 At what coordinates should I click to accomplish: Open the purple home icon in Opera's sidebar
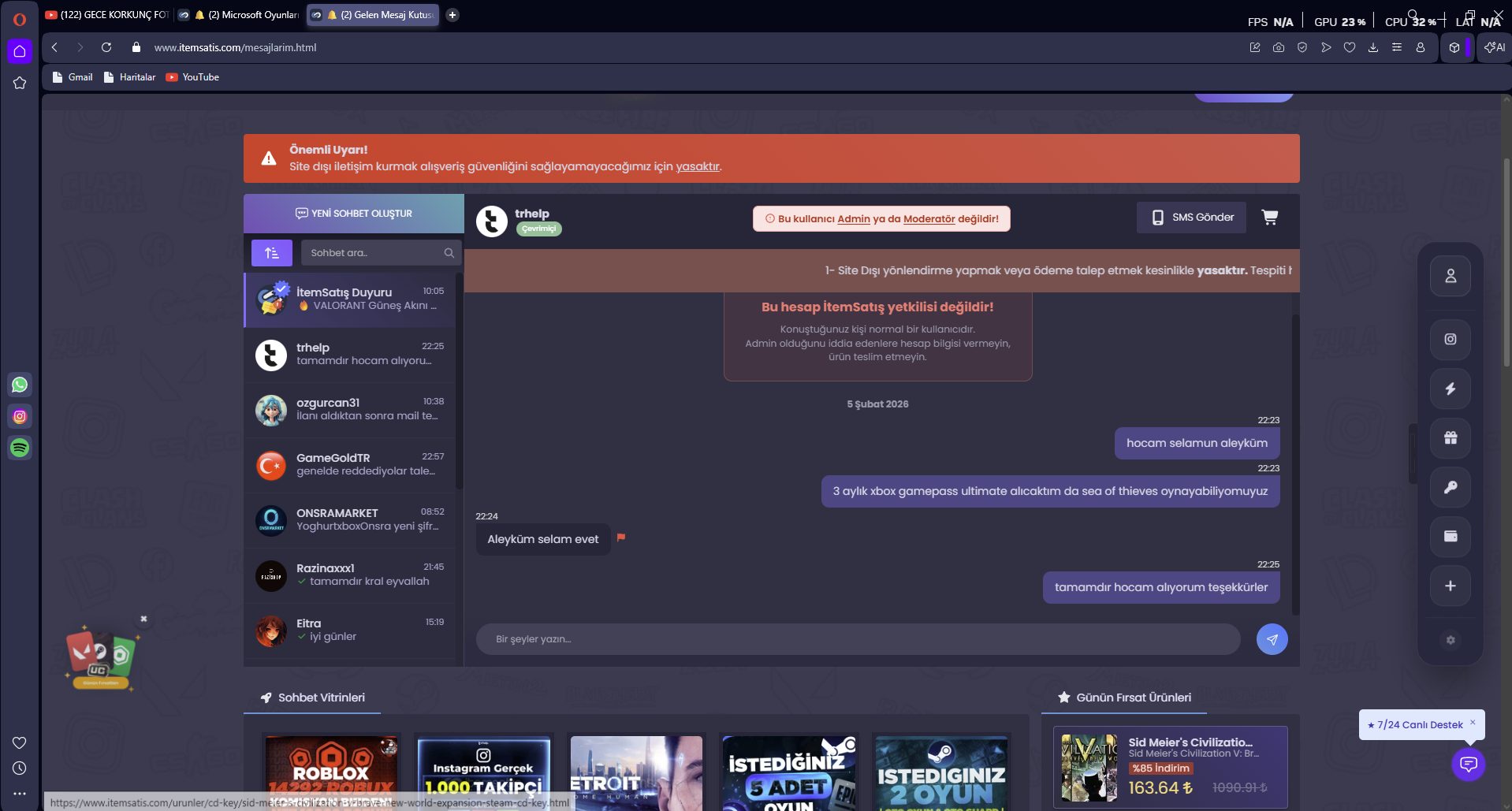[20, 51]
